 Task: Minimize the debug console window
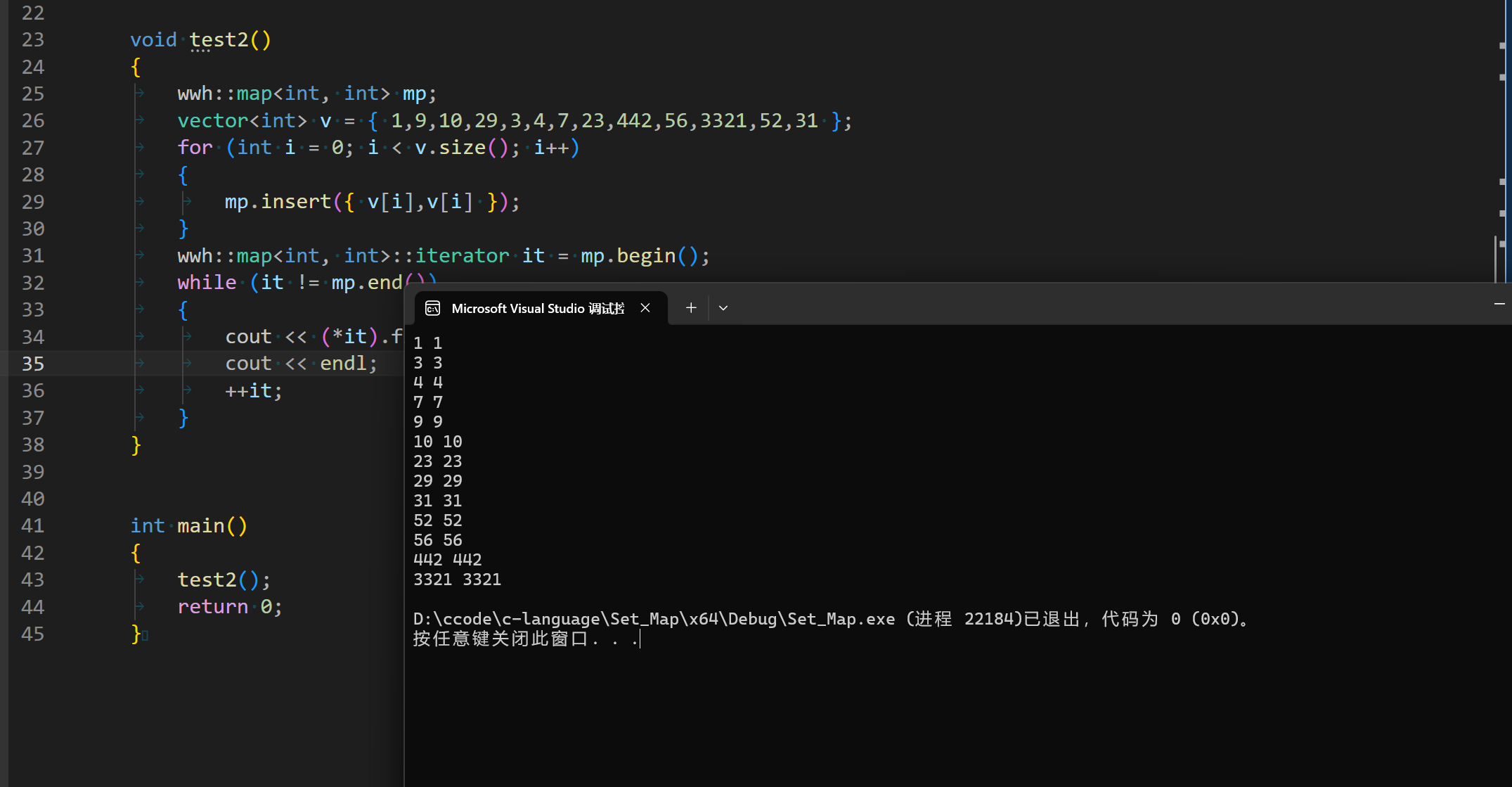coord(1499,304)
